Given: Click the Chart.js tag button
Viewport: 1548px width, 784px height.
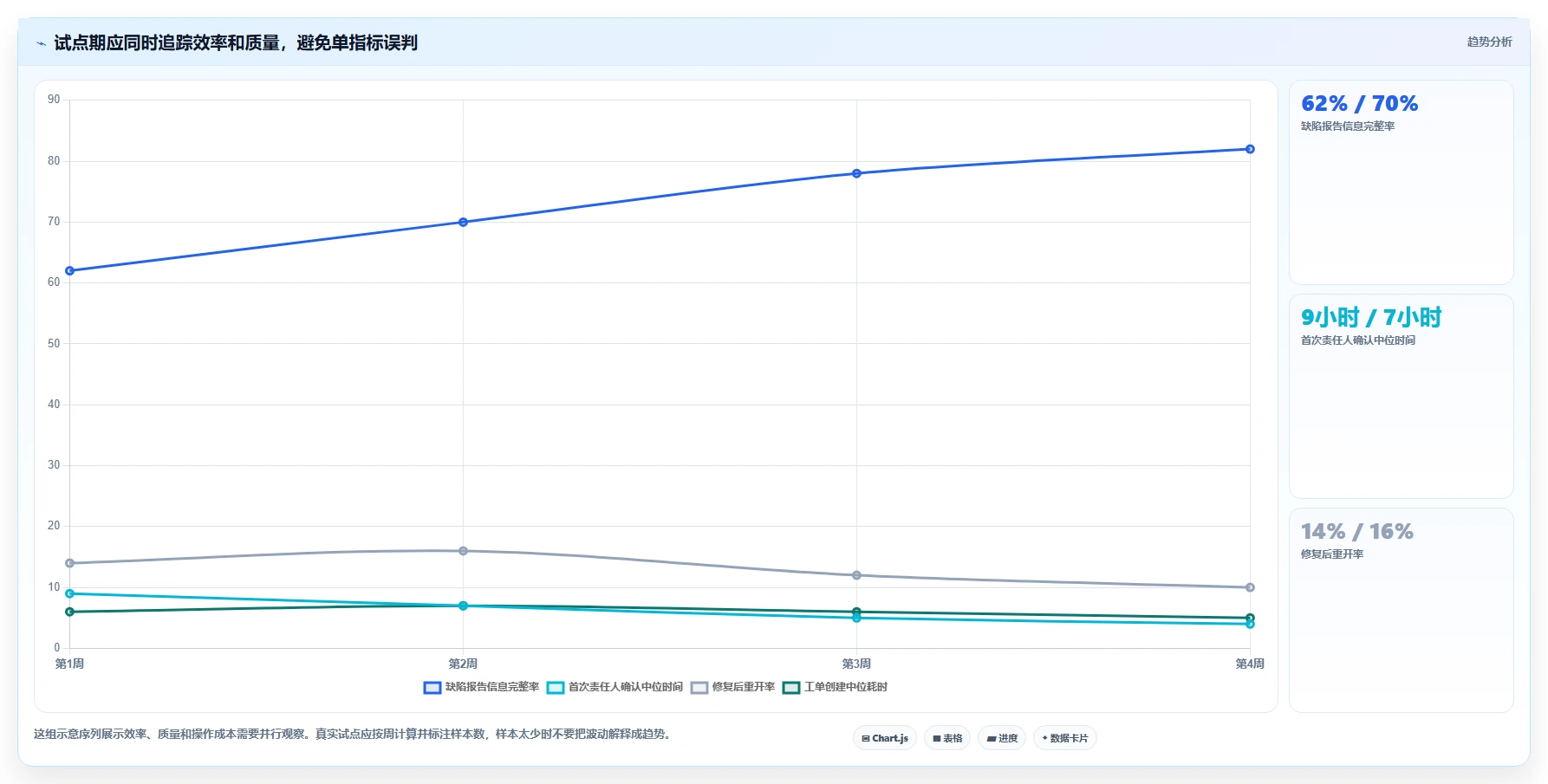Looking at the screenshot, I should coord(885,738).
